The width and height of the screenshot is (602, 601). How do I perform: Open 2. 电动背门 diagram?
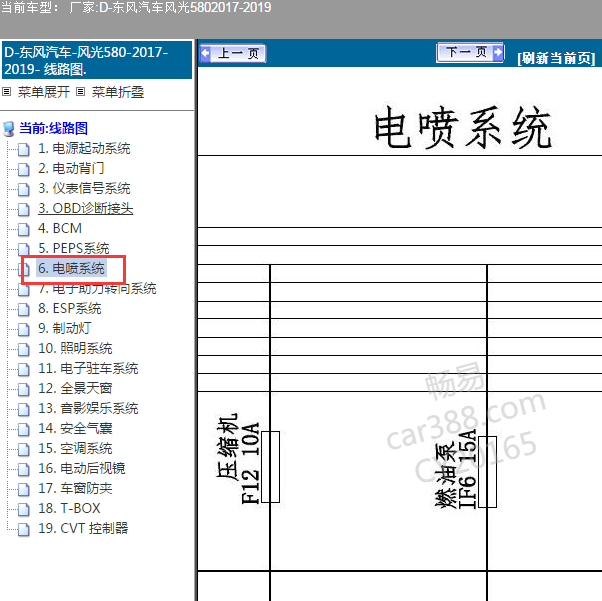(x=71, y=168)
